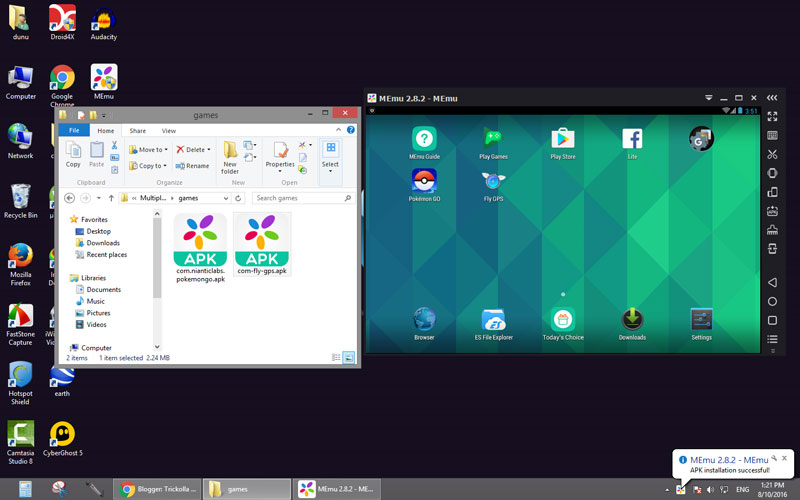Open Blogger Chrome window from taskbar
Screen dimensions: 800x500
(x=158, y=489)
